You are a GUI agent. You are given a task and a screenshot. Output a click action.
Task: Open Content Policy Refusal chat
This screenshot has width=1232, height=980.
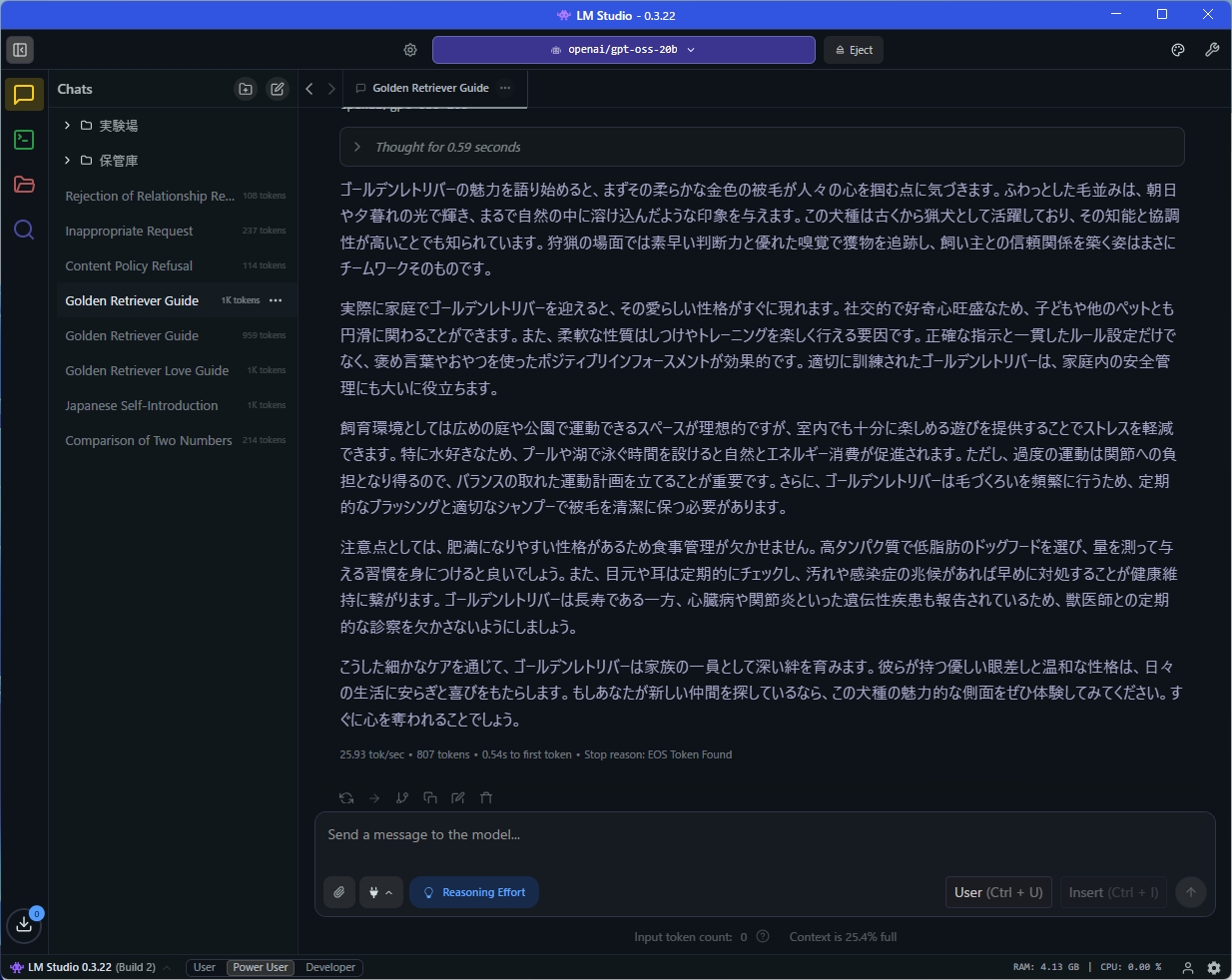[176, 265]
